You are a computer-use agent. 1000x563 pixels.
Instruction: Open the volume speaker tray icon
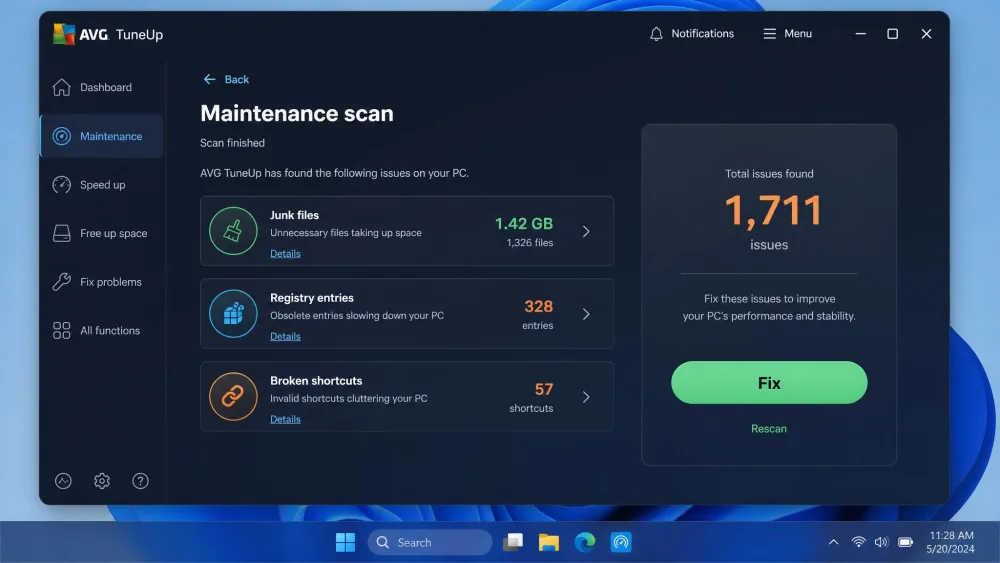click(881, 543)
